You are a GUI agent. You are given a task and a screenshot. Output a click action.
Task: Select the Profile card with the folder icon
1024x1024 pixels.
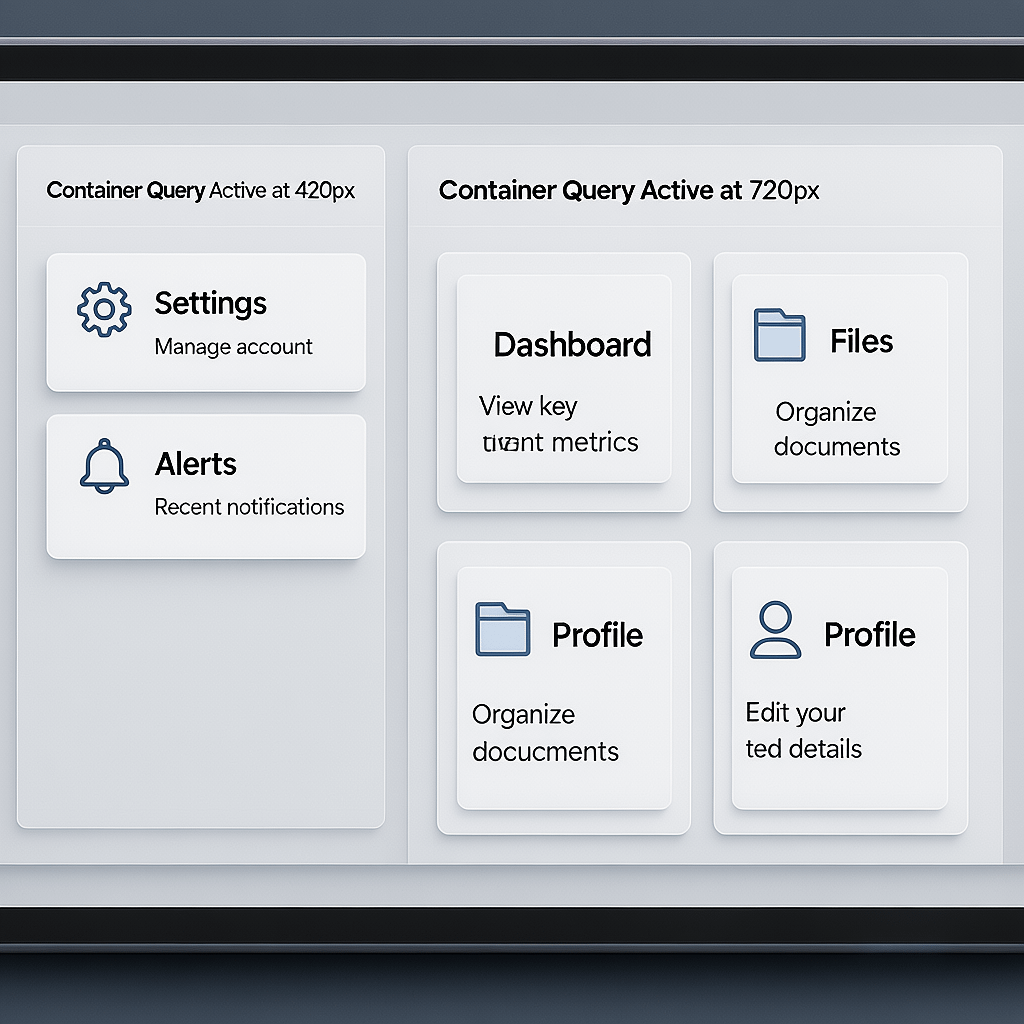(563, 685)
